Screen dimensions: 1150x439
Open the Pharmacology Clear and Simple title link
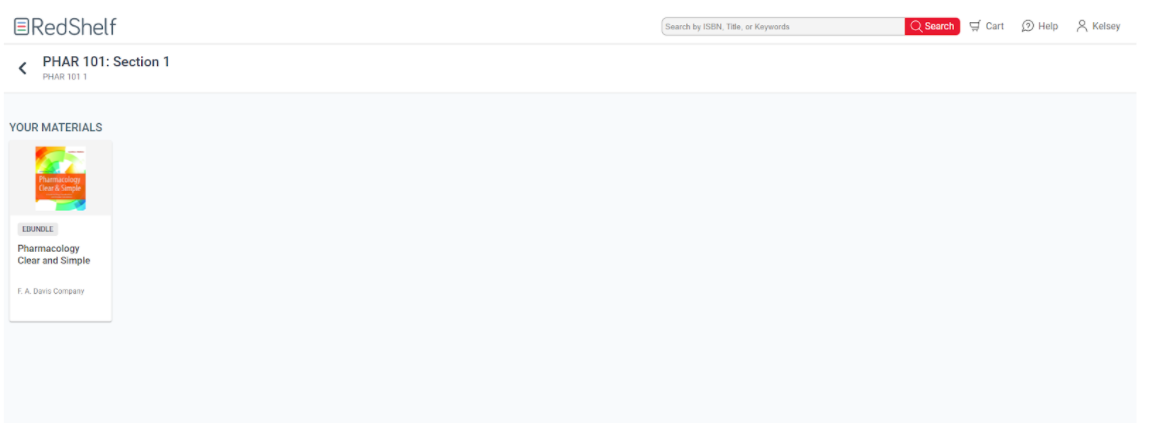point(54,254)
